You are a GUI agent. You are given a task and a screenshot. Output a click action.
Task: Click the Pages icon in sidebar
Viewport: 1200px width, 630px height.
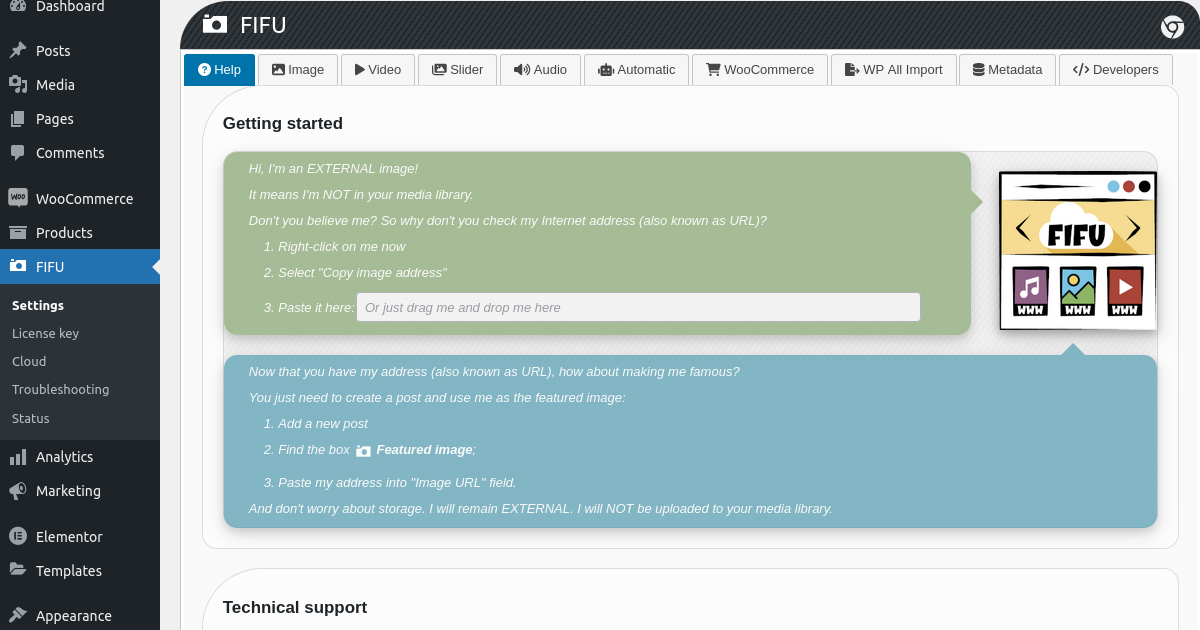coord(18,119)
